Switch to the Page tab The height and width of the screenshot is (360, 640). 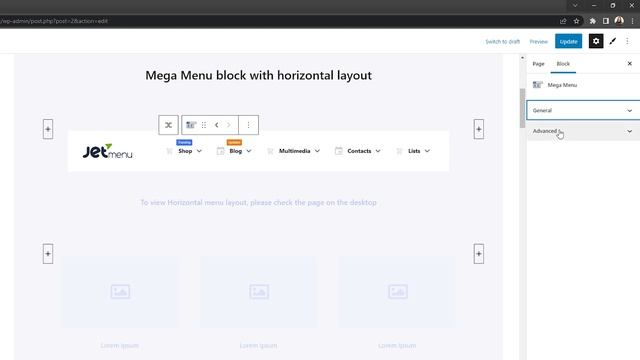[x=538, y=64]
